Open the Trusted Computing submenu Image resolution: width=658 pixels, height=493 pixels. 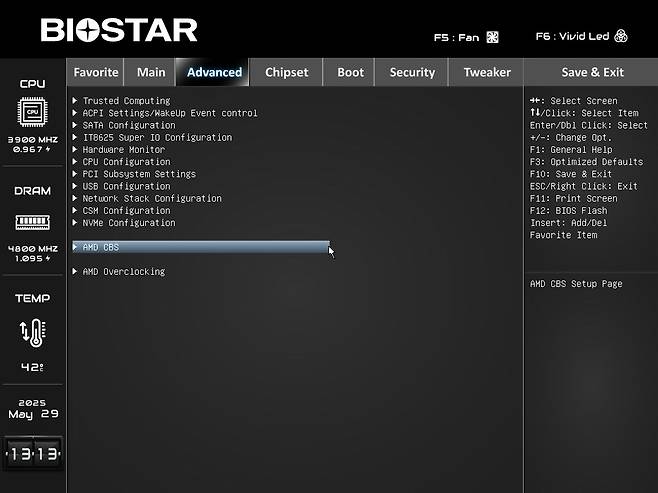point(126,101)
